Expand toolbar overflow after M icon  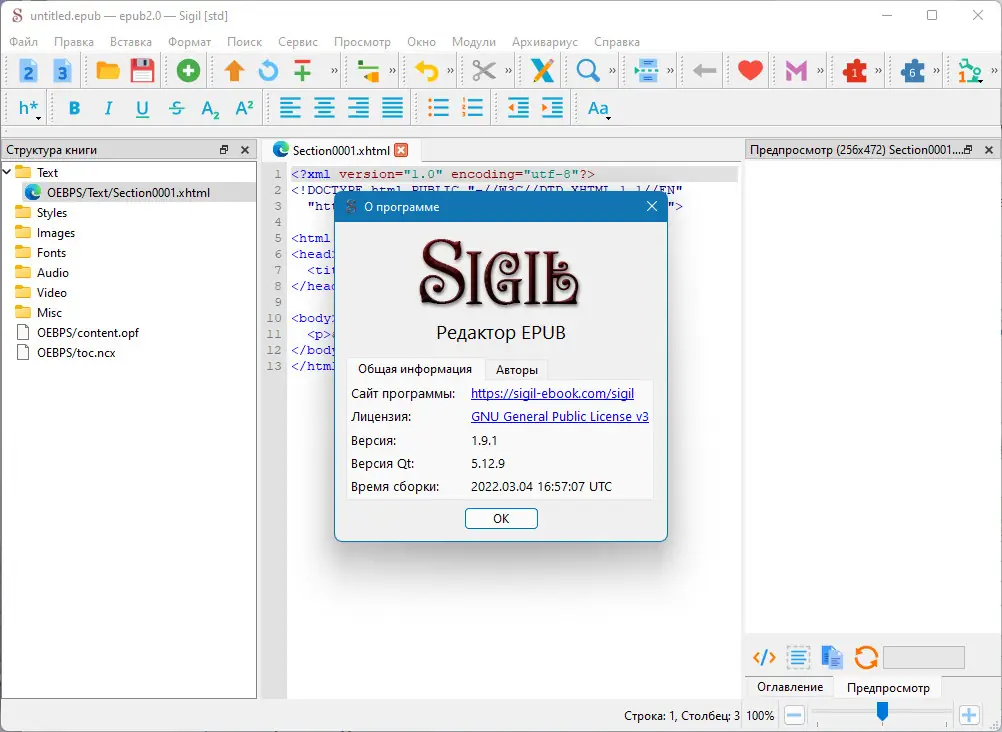pos(821,70)
